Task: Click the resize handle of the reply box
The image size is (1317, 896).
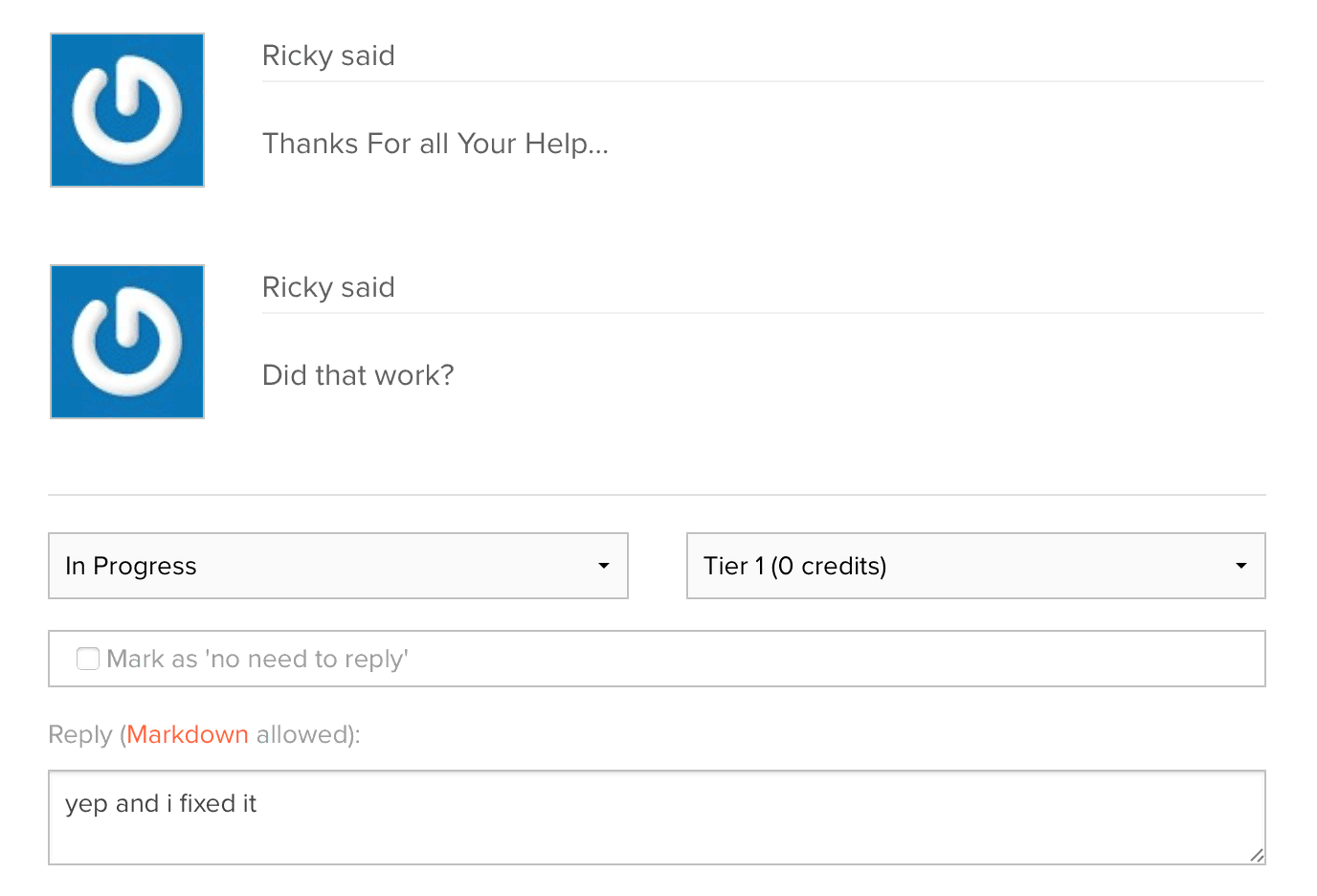Action: pyautogui.click(x=1257, y=856)
